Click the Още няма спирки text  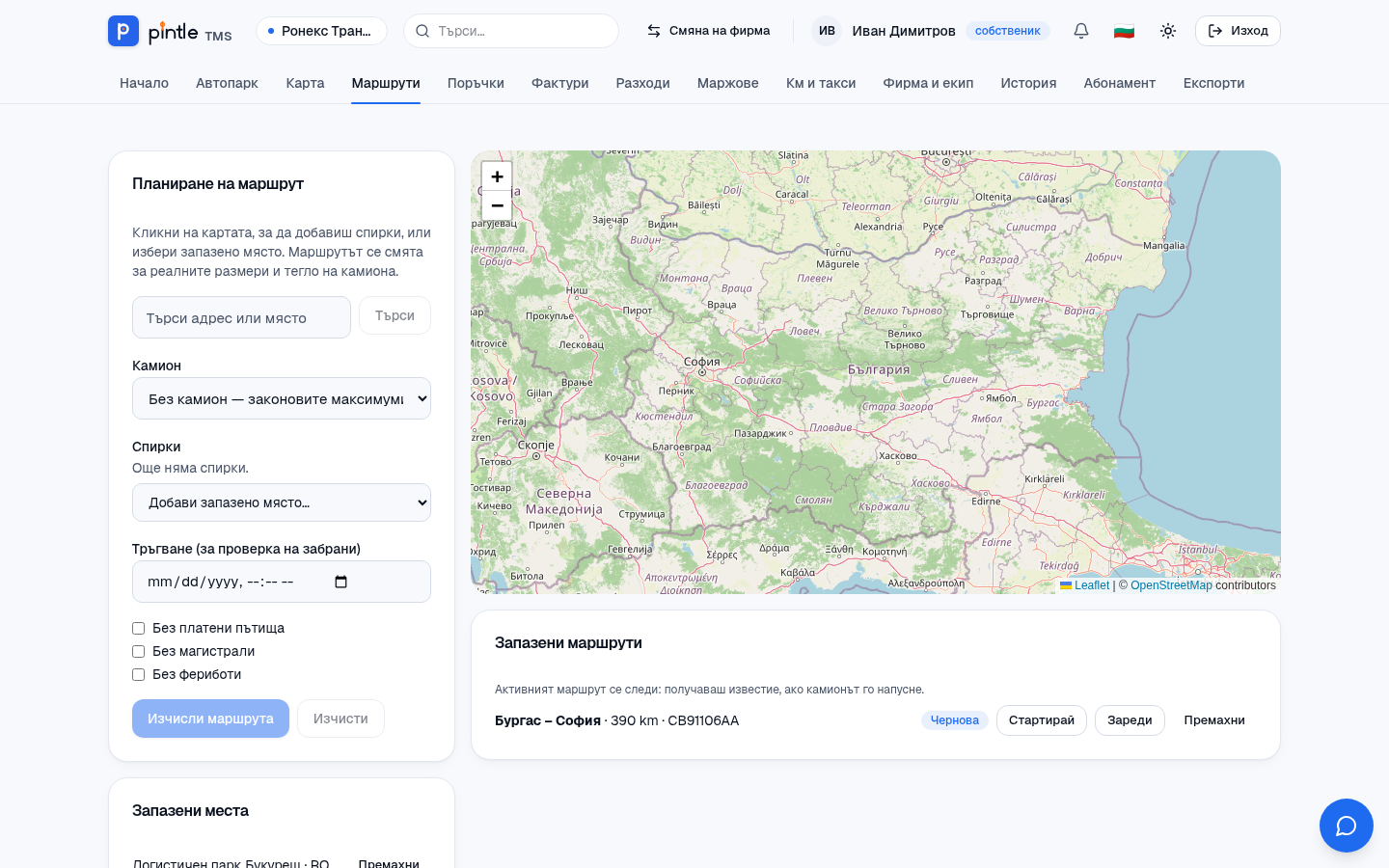190,468
